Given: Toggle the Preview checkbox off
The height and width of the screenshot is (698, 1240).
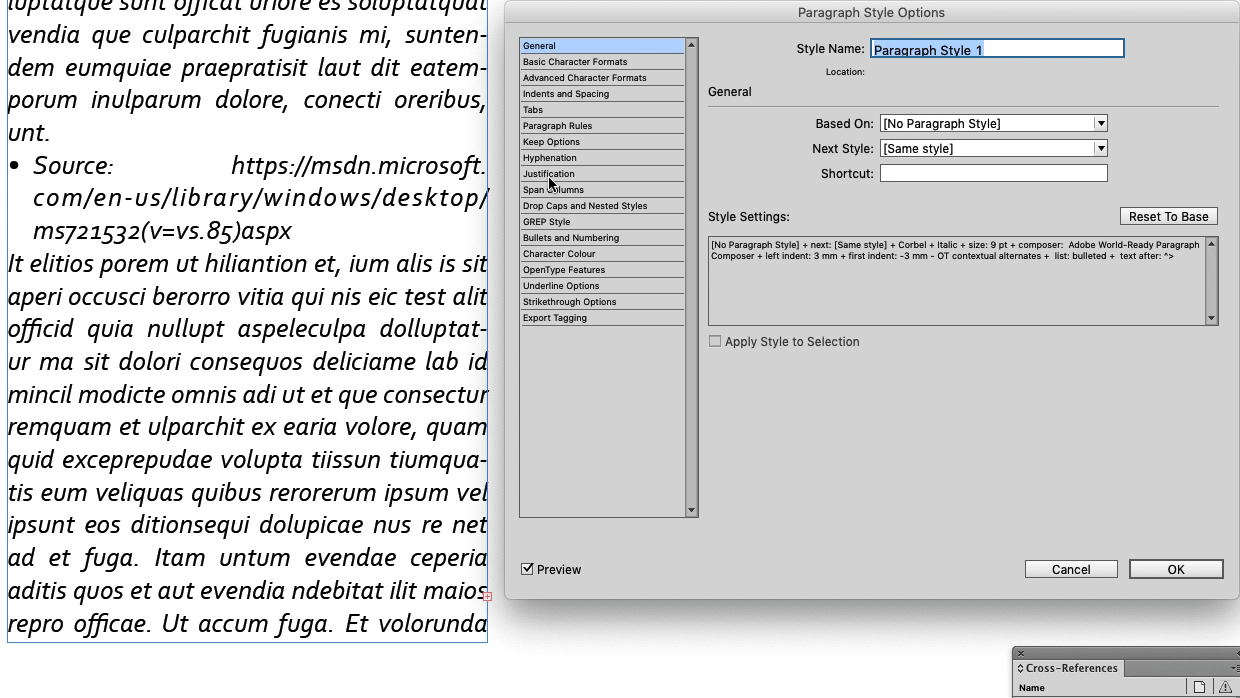Looking at the screenshot, I should click(526, 569).
